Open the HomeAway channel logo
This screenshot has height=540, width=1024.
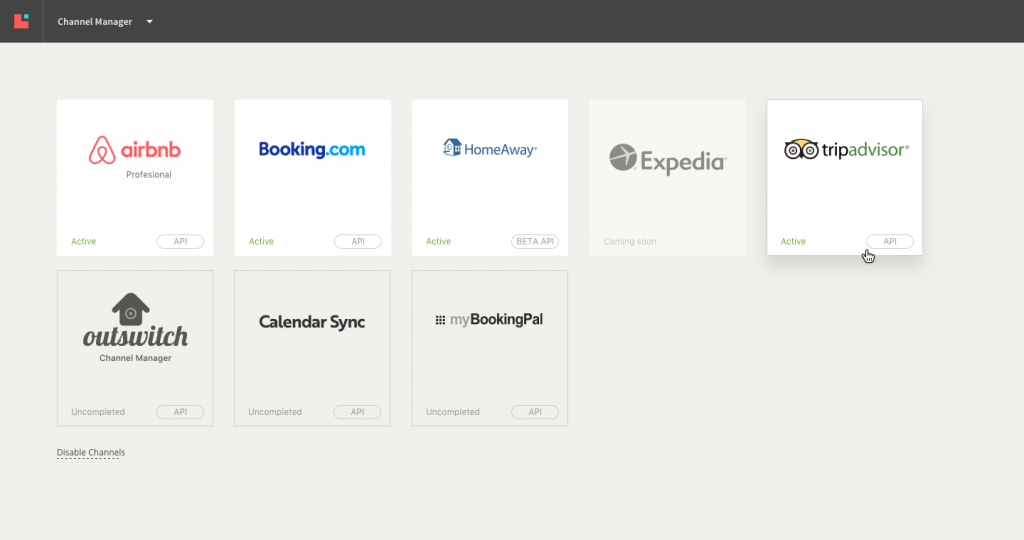[490, 148]
